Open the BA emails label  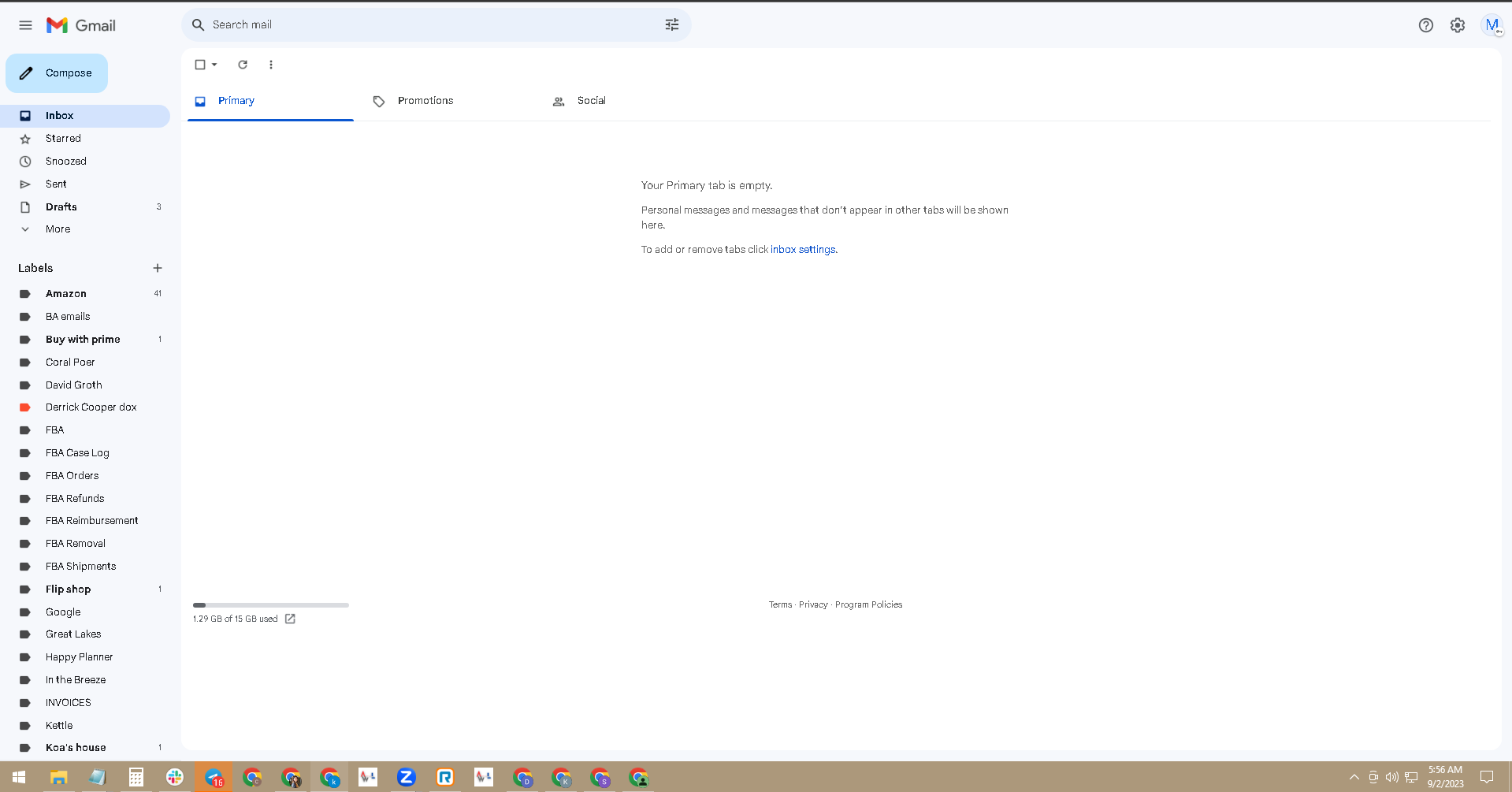click(x=85, y=317)
